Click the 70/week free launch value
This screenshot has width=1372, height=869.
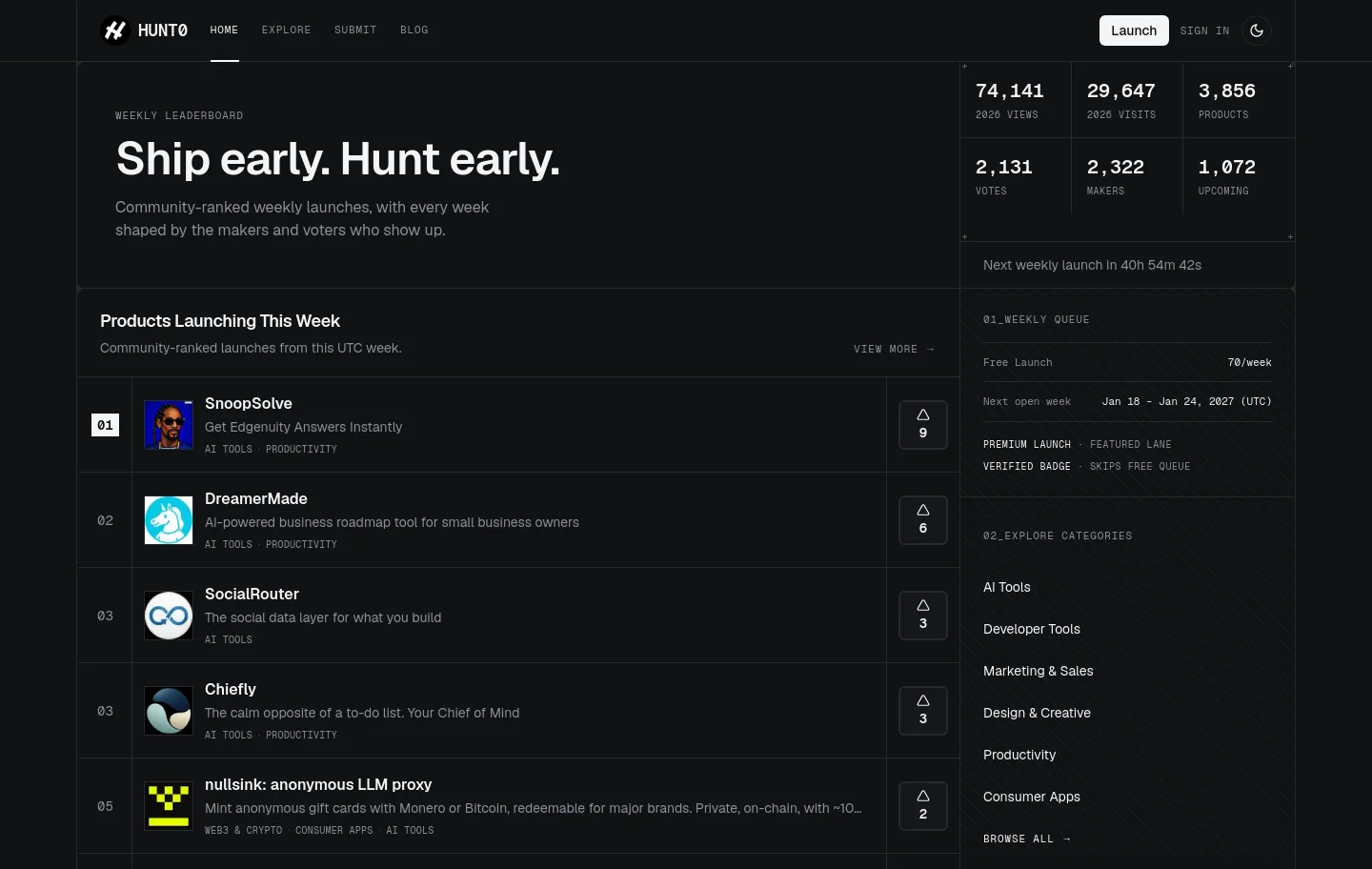point(1249,363)
